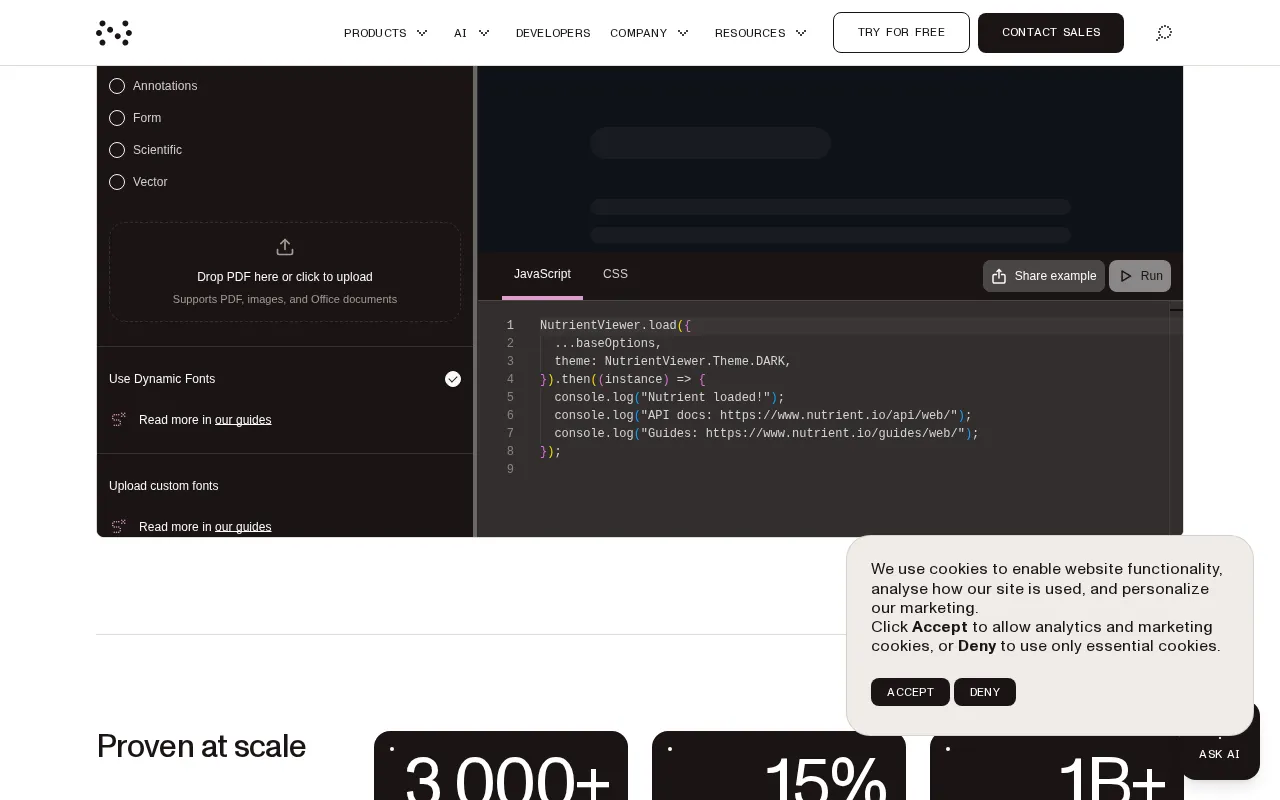Click the 'Upload custom fonts' label

point(163,486)
